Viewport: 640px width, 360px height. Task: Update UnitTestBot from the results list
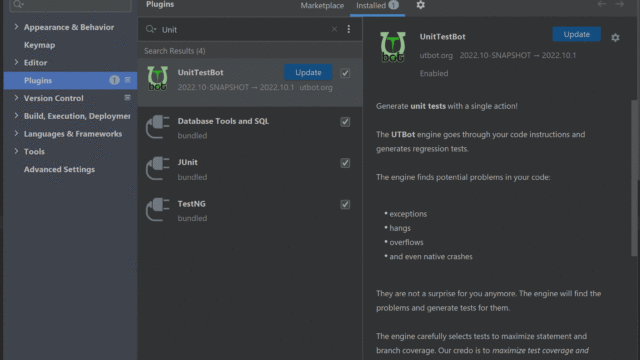coord(308,72)
